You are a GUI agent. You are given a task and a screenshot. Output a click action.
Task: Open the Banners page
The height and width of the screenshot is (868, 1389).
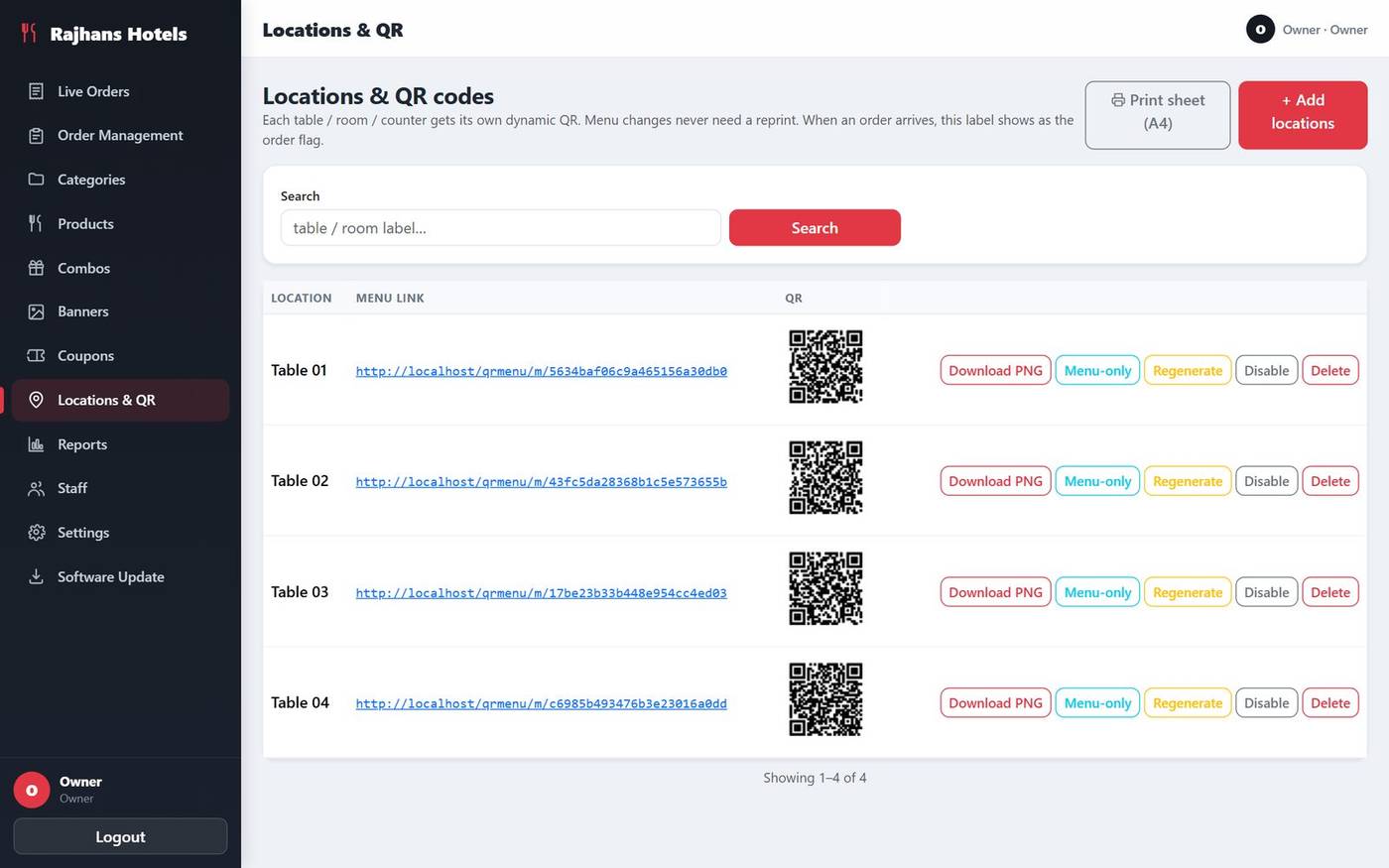(x=120, y=311)
